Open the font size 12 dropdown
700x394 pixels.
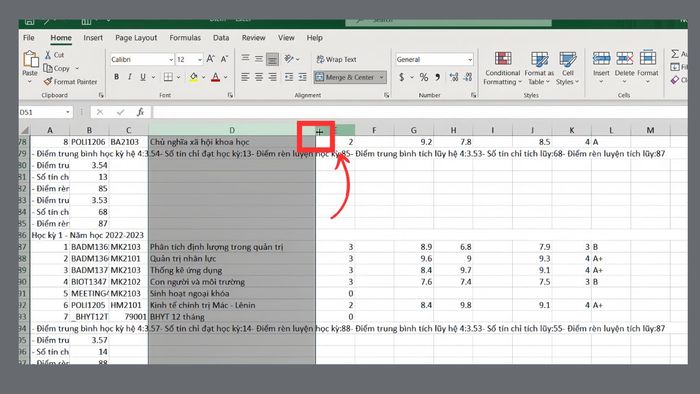tap(200, 59)
